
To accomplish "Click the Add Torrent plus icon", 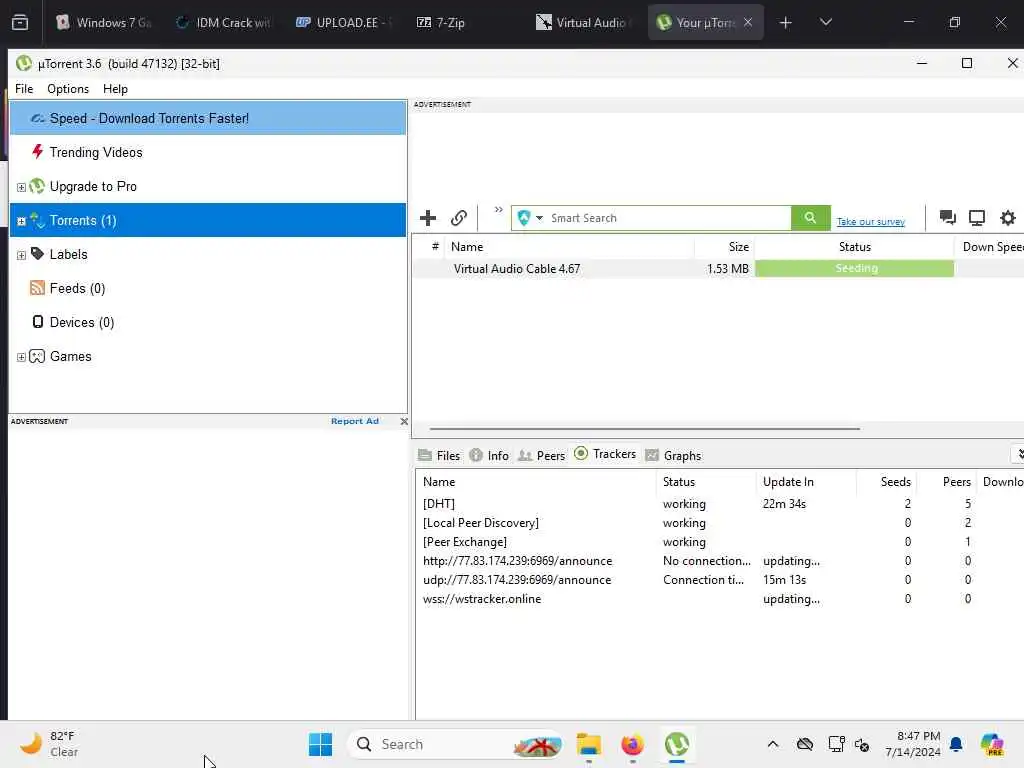I will pyautogui.click(x=428, y=217).
